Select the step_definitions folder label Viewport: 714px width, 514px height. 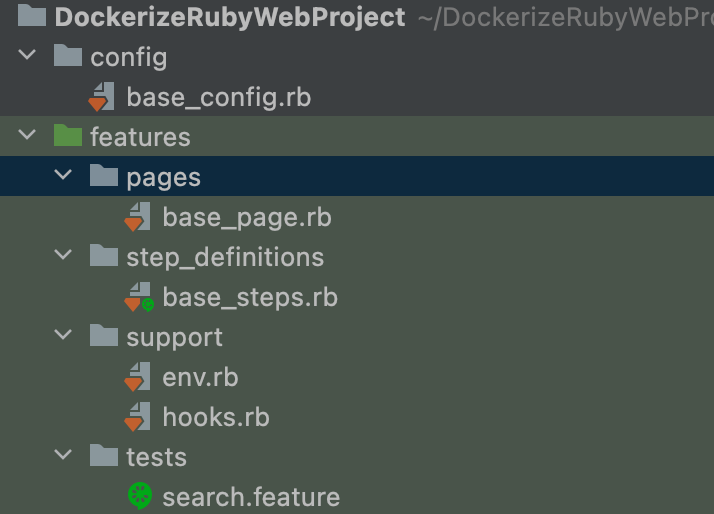click(225, 258)
